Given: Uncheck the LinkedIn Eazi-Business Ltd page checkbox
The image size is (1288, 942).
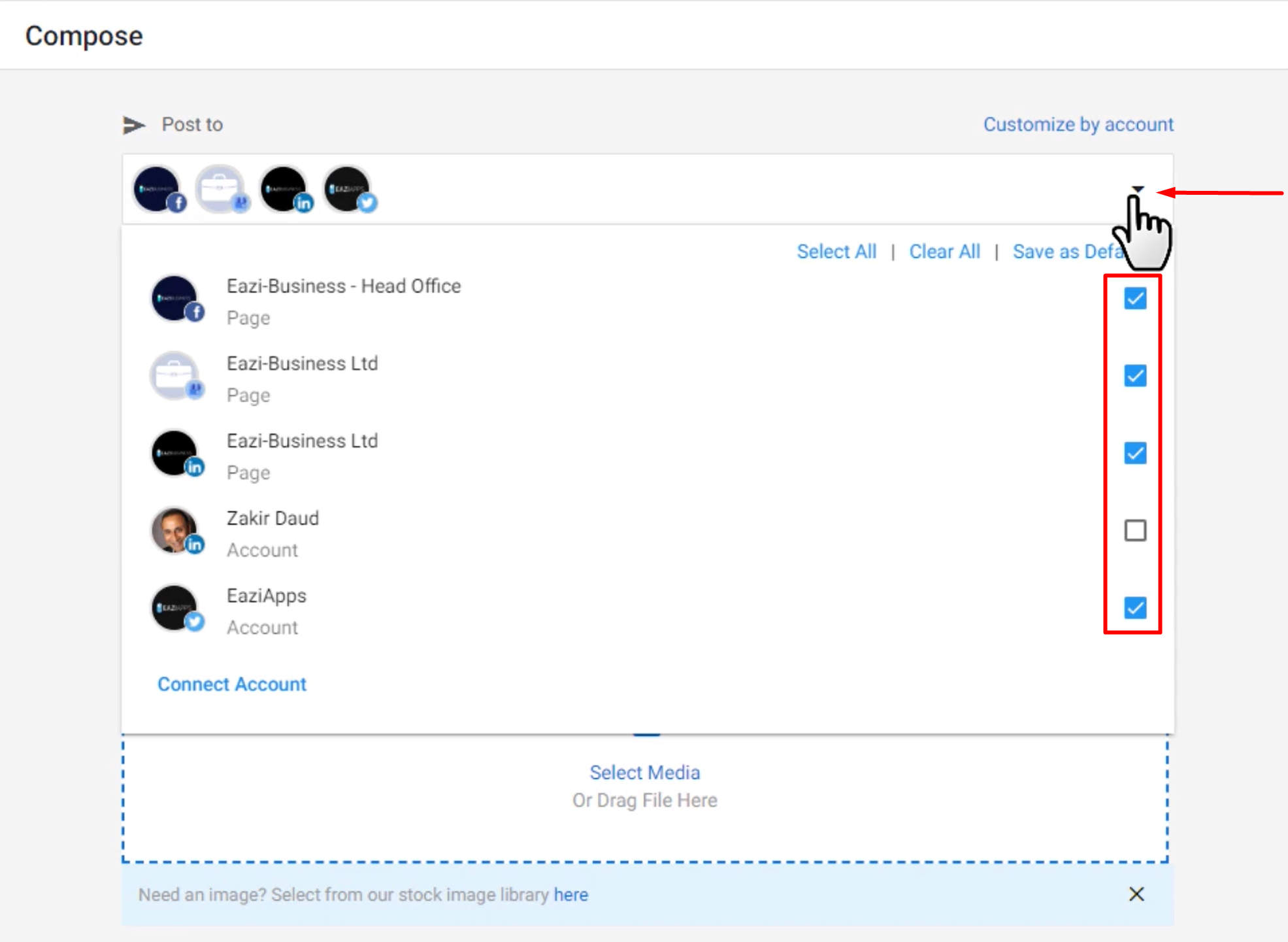Looking at the screenshot, I should pos(1135,453).
